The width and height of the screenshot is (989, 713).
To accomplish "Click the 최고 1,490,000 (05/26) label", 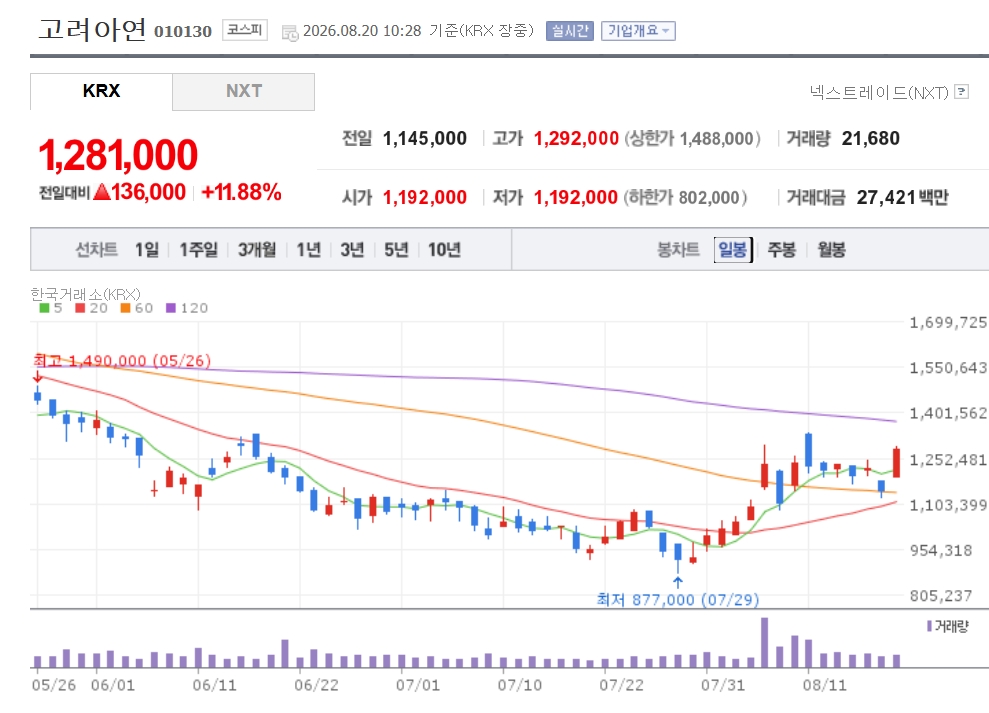I will 122,360.
